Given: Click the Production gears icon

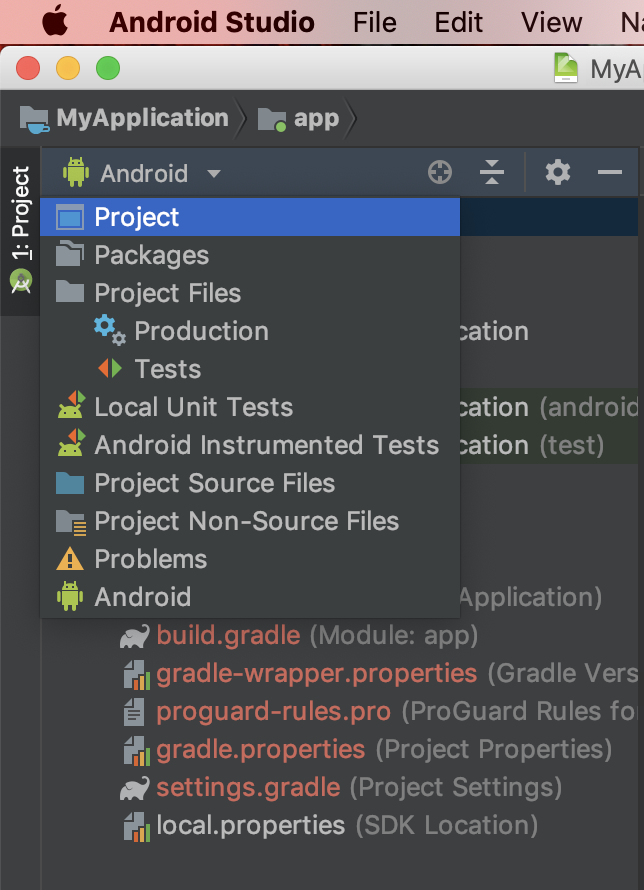Looking at the screenshot, I should point(110,330).
